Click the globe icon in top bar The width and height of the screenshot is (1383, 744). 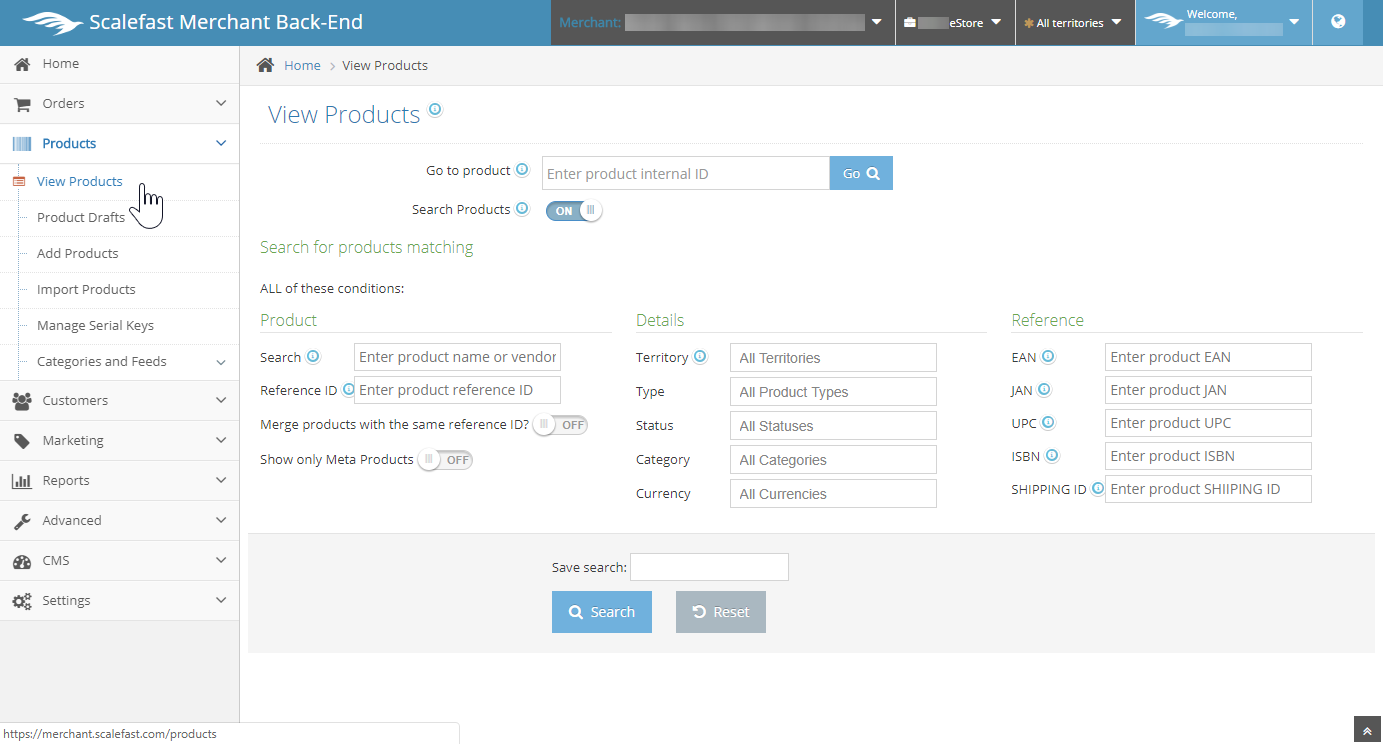1338,22
